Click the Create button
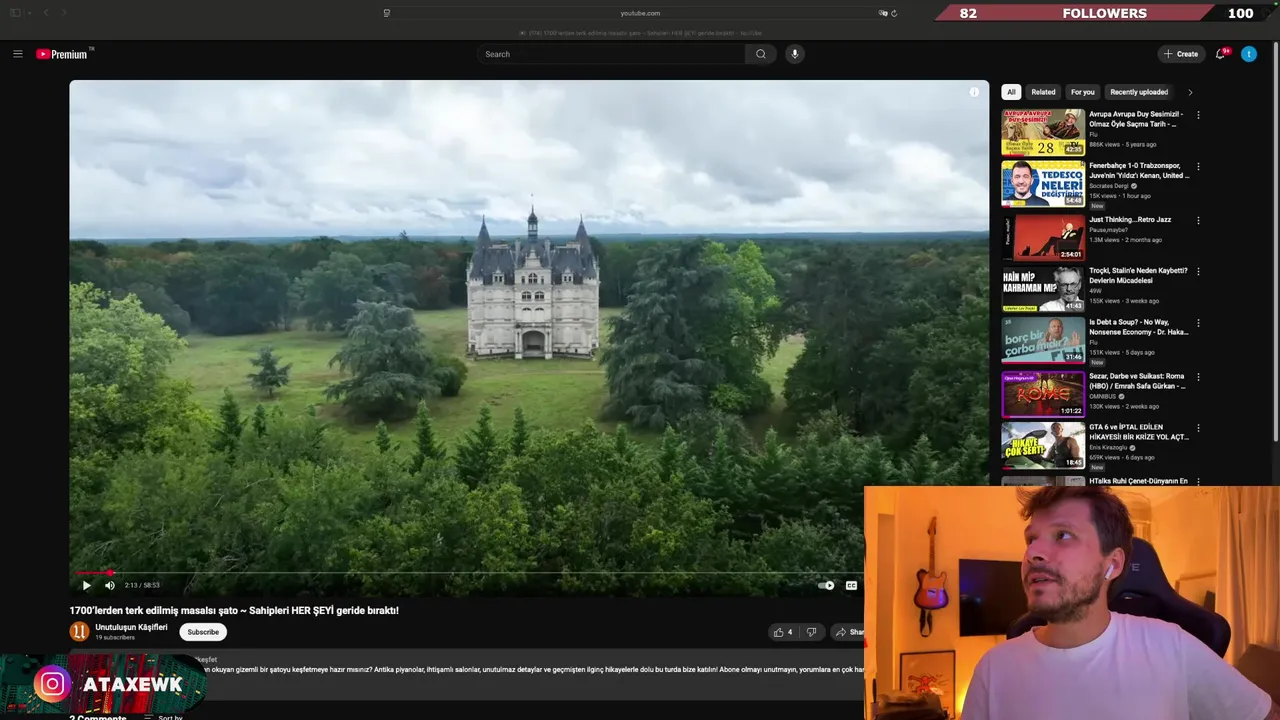Screen dimensions: 1280x720 pos(1181,54)
